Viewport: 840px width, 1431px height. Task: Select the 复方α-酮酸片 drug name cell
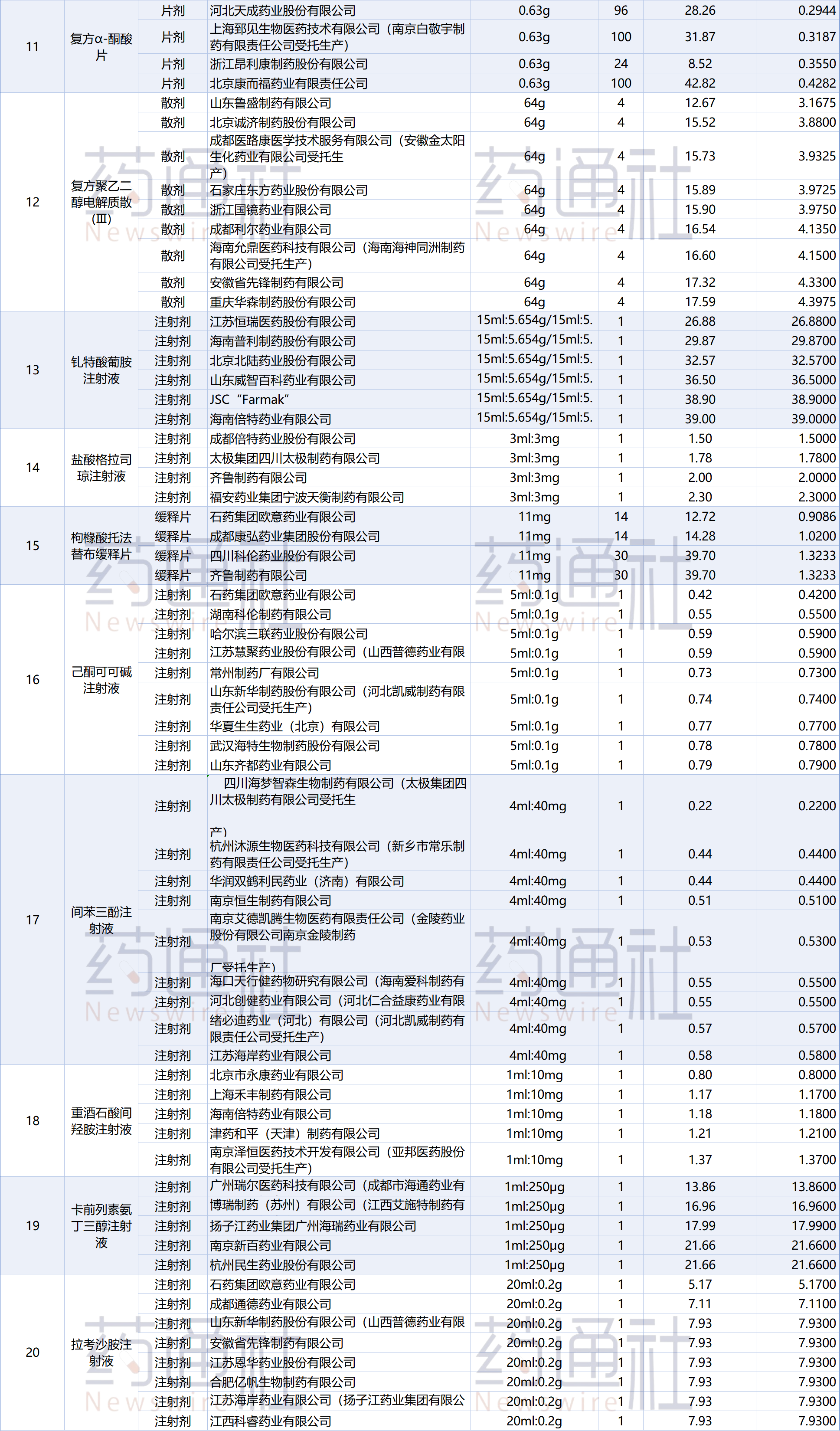101,47
